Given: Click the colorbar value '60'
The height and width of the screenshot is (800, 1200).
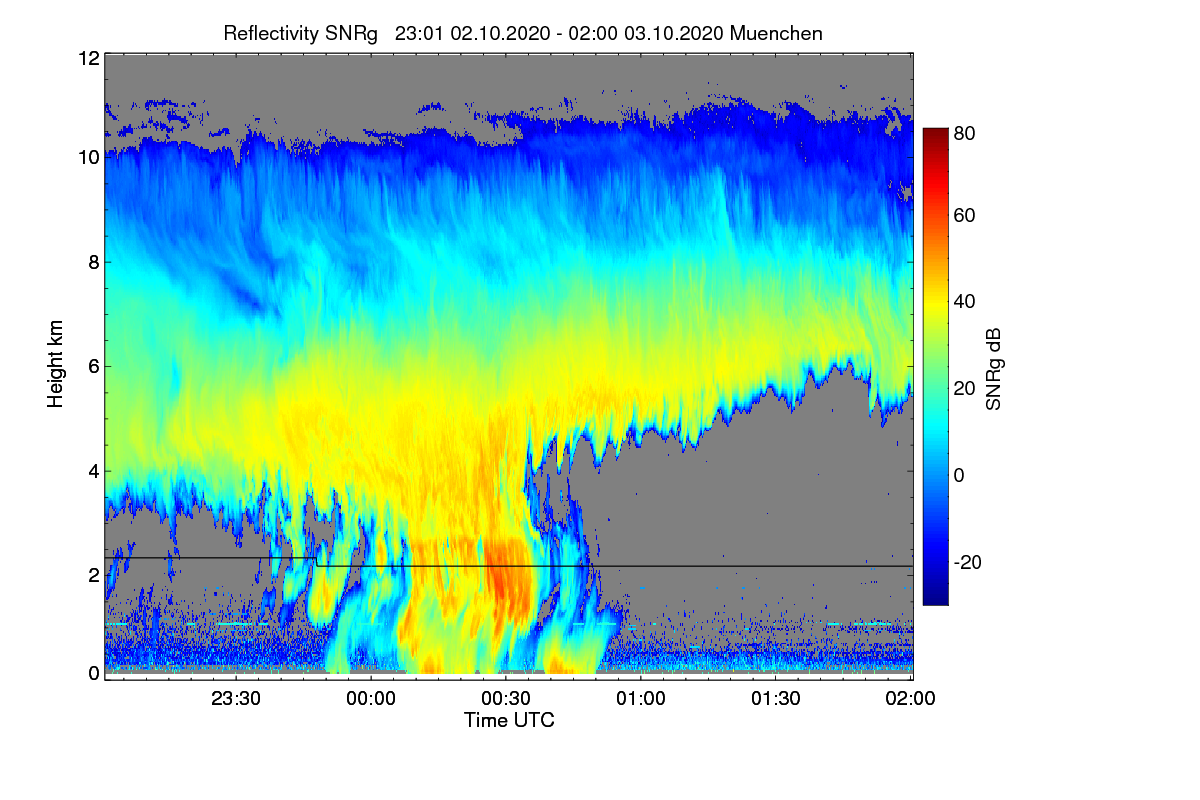Looking at the screenshot, I should [965, 216].
